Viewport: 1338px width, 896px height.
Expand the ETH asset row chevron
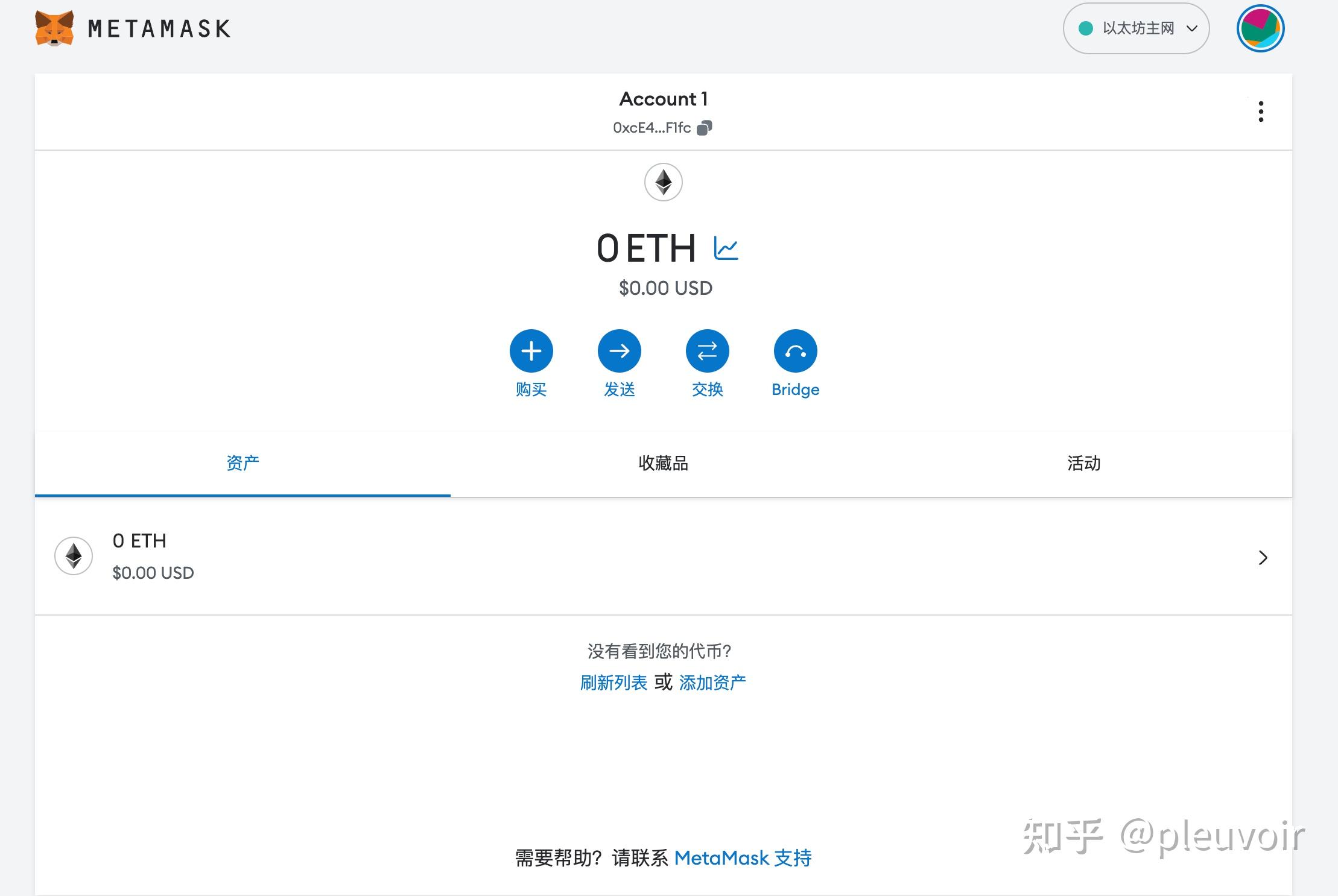tap(1263, 558)
